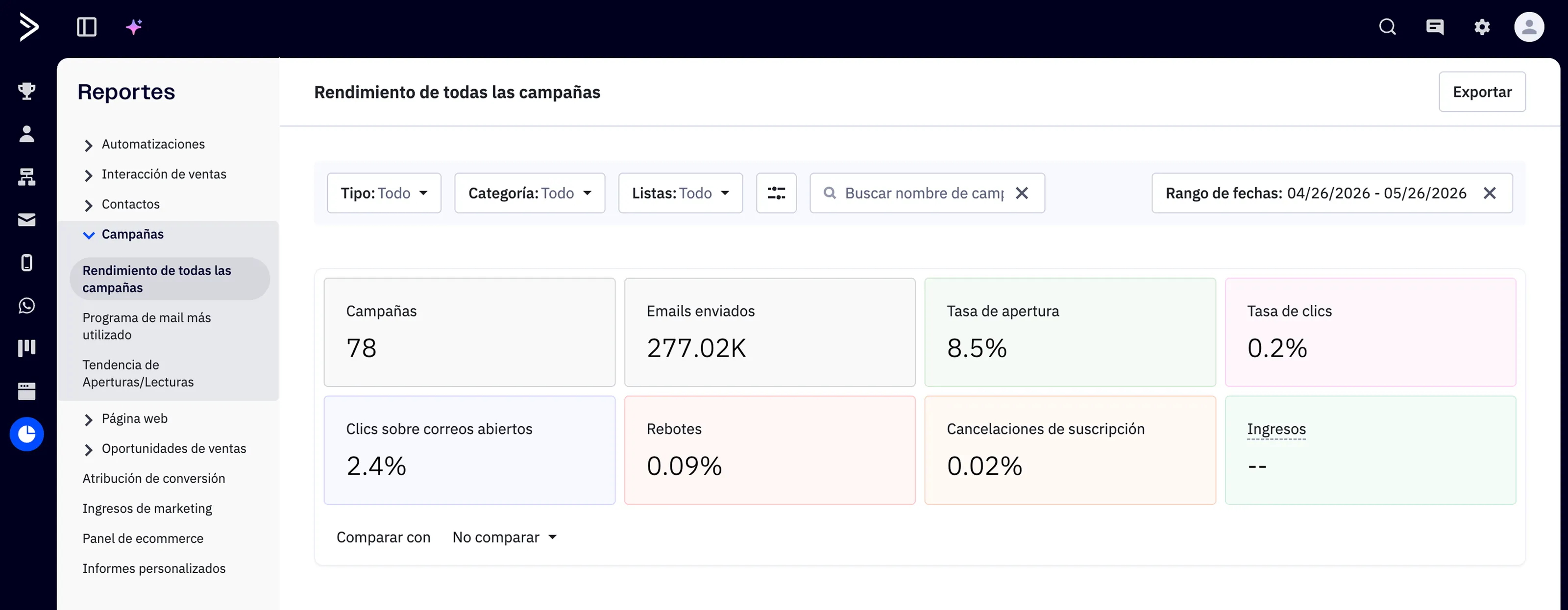
Task: Open the AI sparkle assistant icon
Action: pyautogui.click(x=134, y=27)
